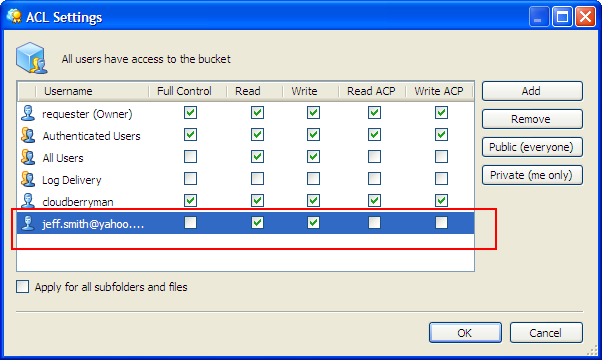The image size is (602, 360).
Task: Uncheck Read for requester (Owner)
Action: coord(257,113)
